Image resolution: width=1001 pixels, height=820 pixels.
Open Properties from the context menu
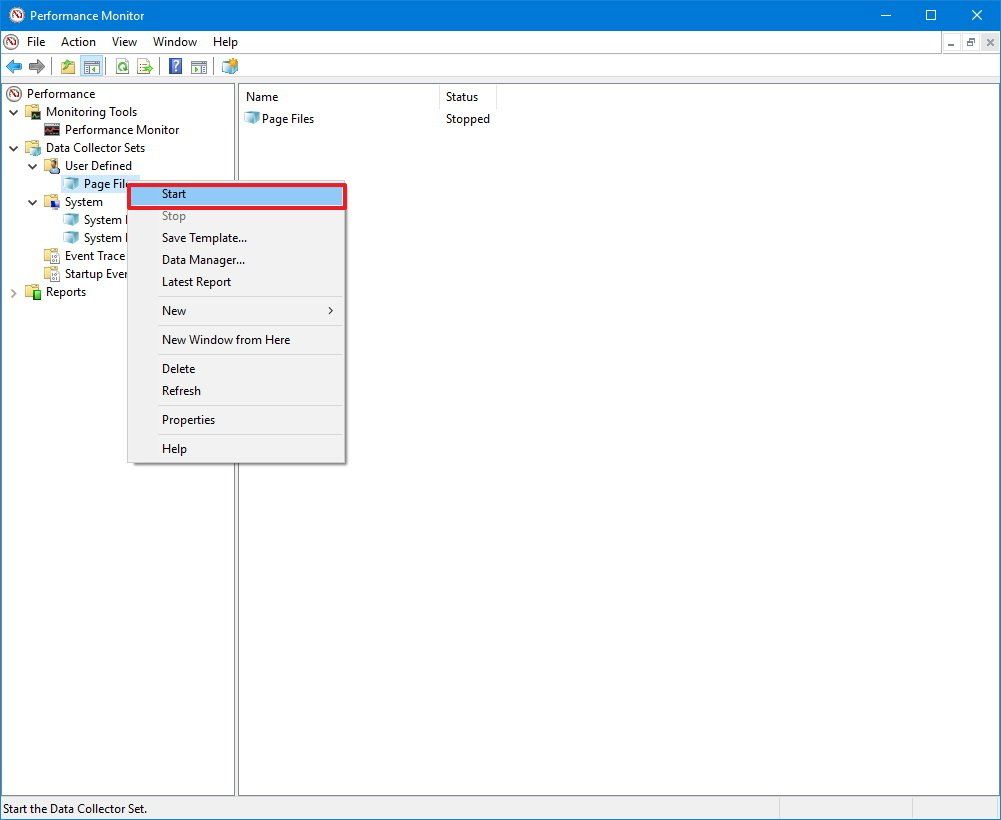(x=188, y=419)
